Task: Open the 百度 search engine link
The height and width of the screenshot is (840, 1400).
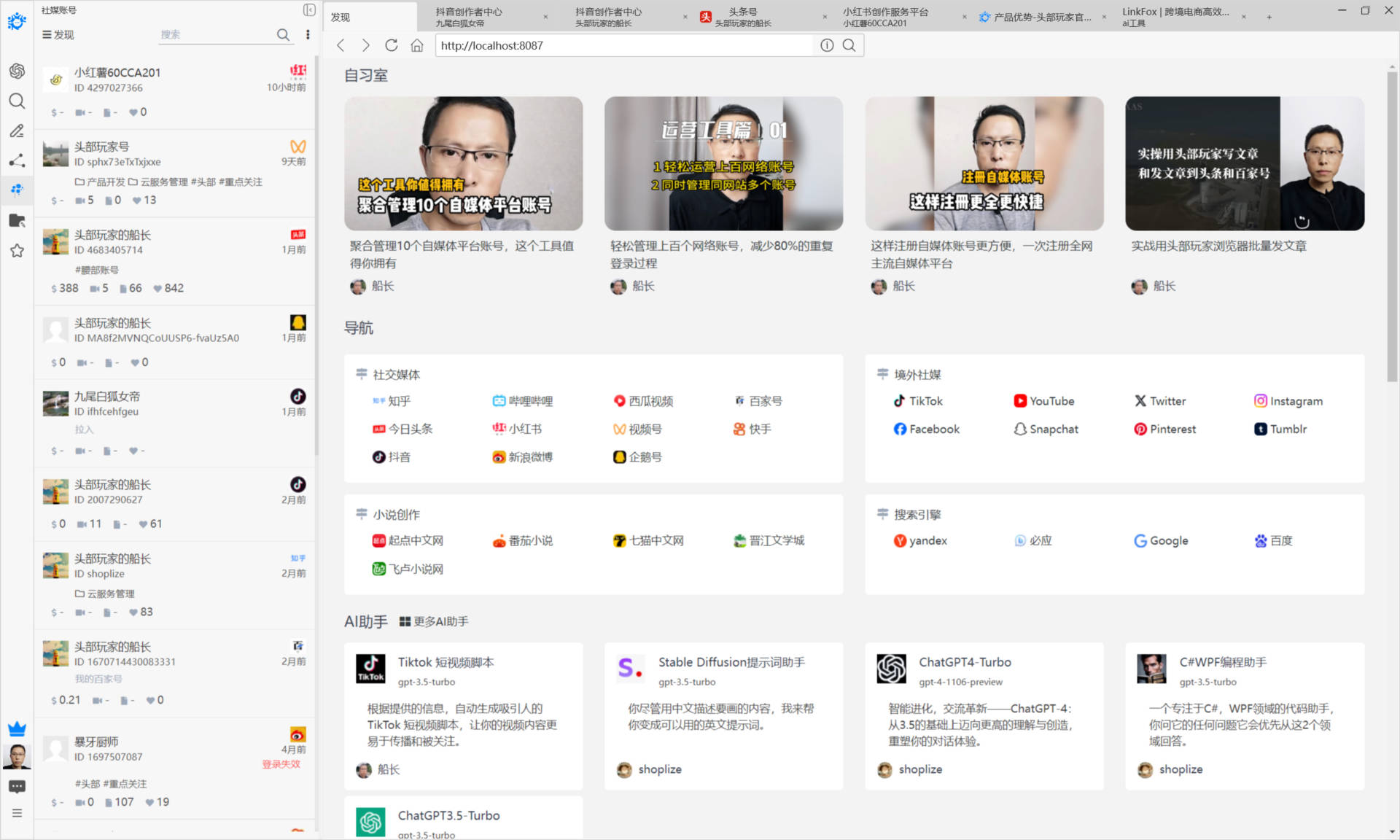Action: point(1273,540)
